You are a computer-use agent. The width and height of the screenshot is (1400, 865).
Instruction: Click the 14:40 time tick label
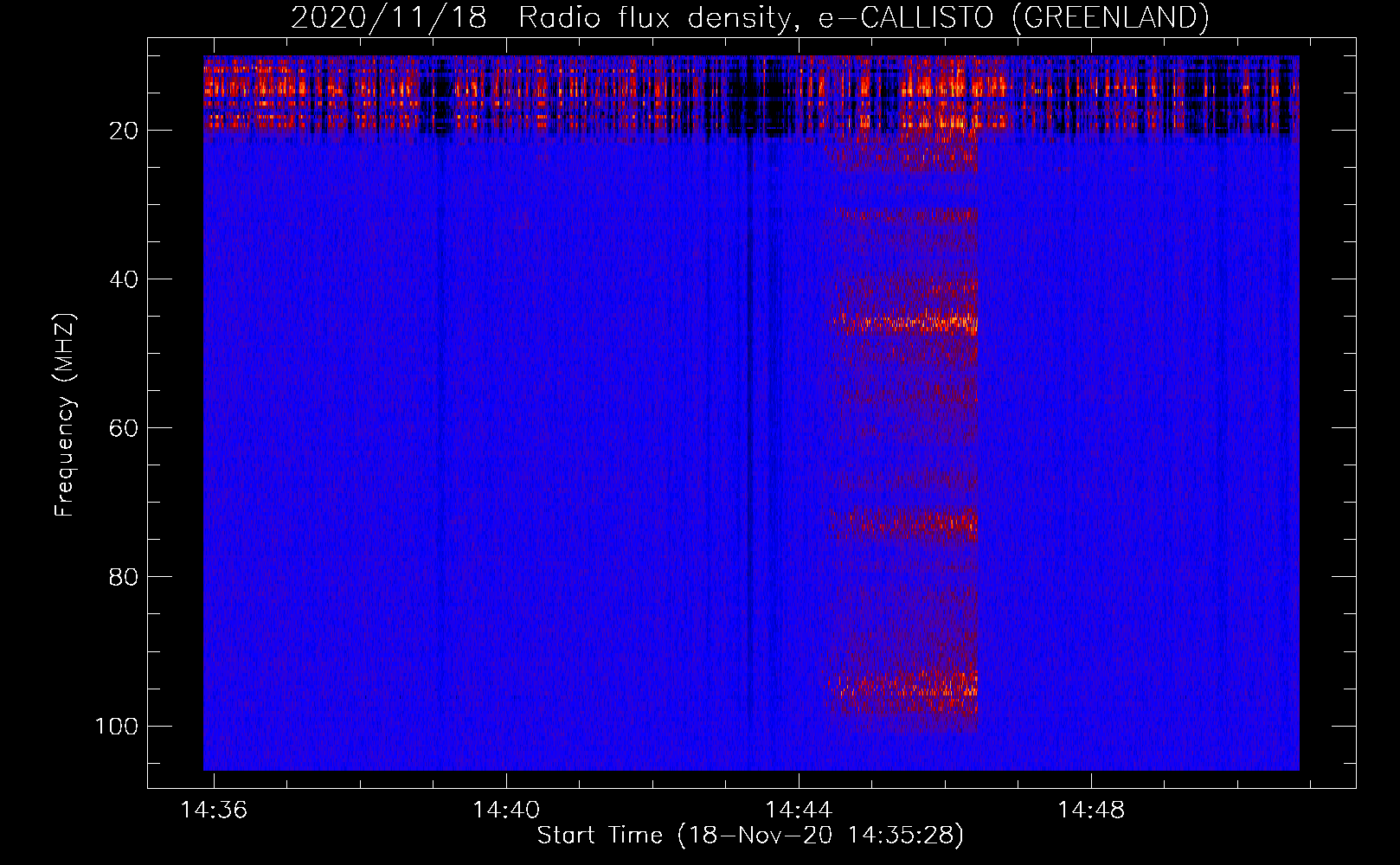pos(506,810)
